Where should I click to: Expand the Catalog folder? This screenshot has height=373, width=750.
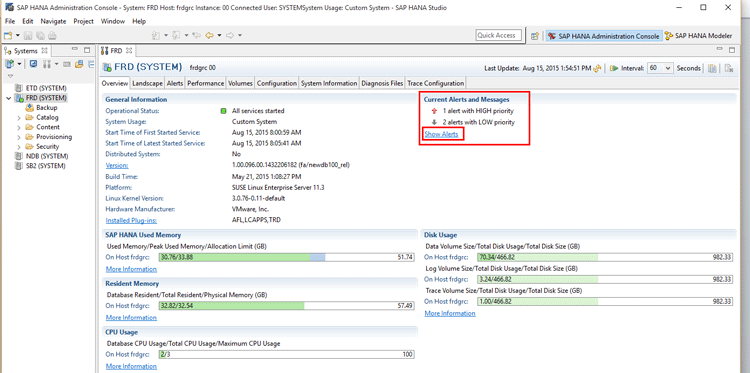coord(19,118)
